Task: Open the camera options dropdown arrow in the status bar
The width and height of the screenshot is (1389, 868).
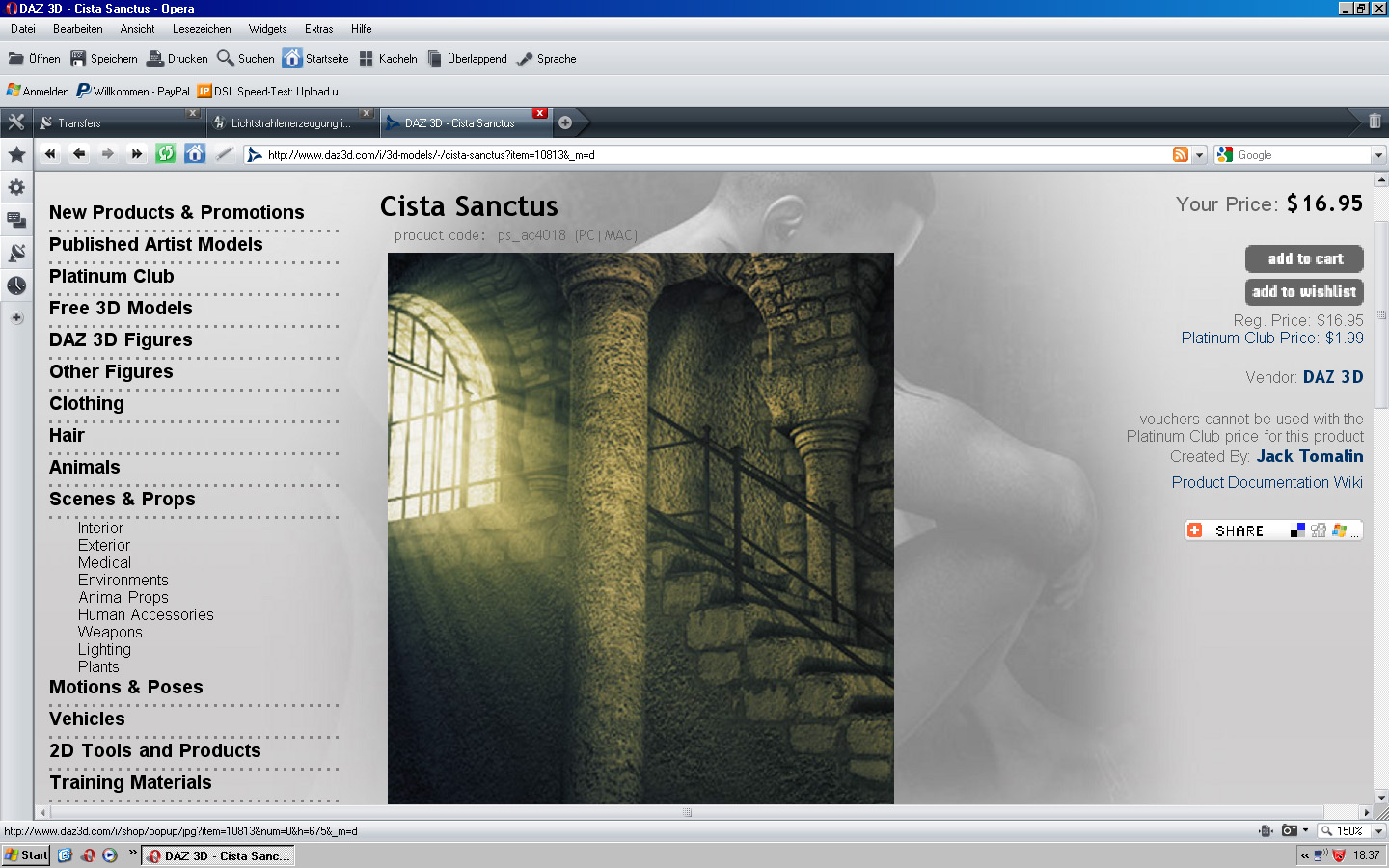Action: (1305, 830)
